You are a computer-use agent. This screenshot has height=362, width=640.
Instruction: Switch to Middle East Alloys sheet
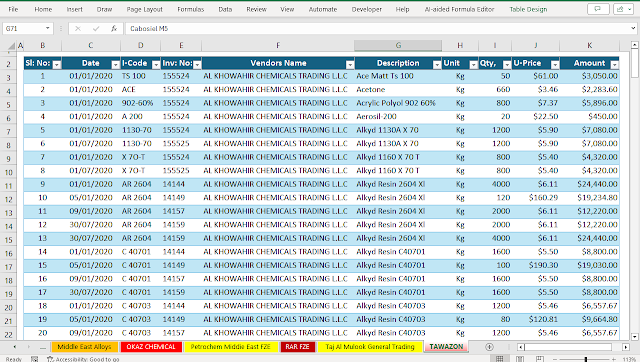tap(84, 347)
